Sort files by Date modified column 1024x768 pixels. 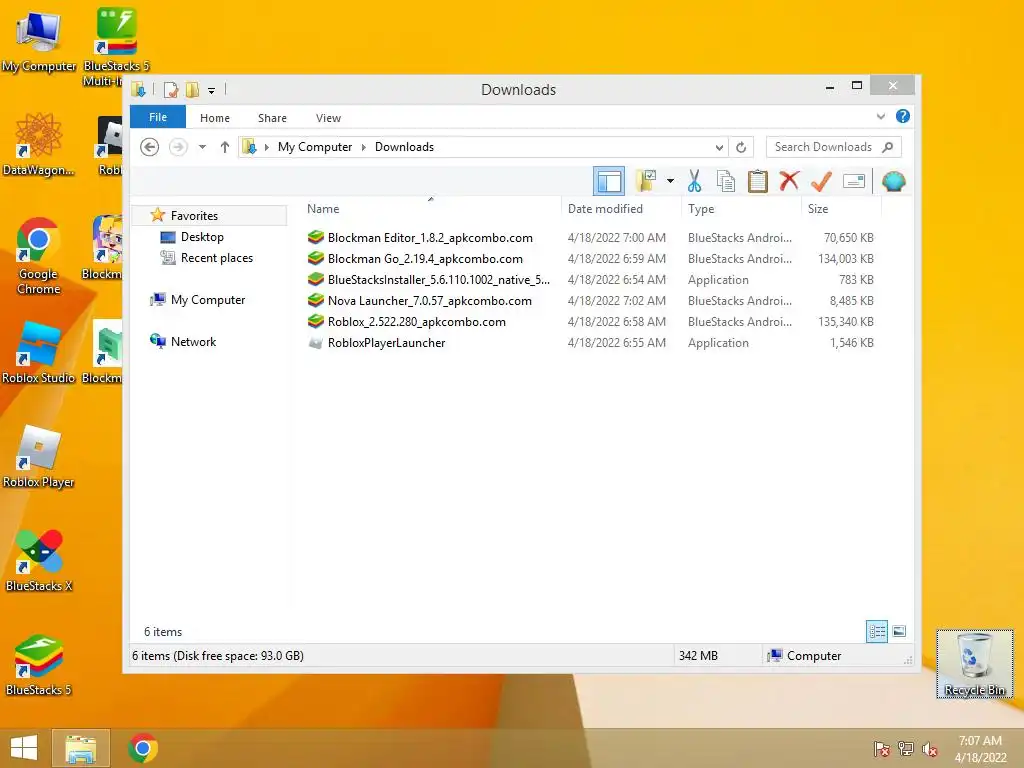[605, 209]
